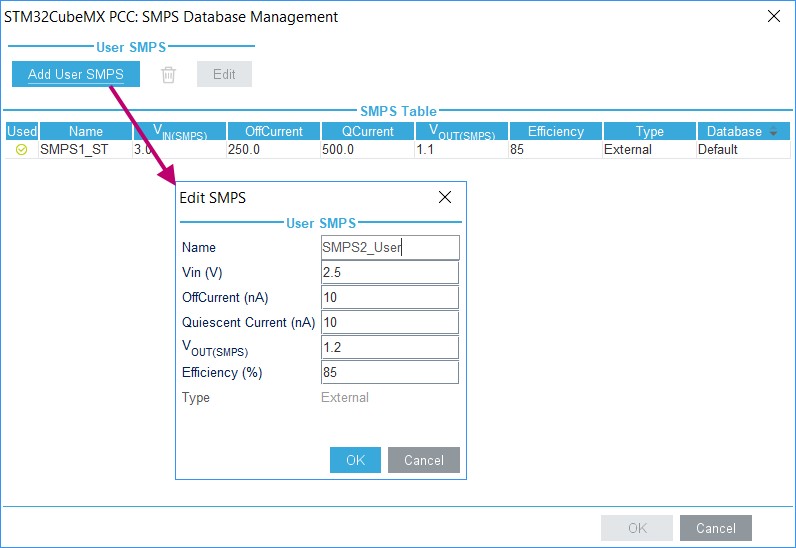Click the 250.0 OffCurrent cell
The width and height of the screenshot is (796, 548).
[x=274, y=150]
